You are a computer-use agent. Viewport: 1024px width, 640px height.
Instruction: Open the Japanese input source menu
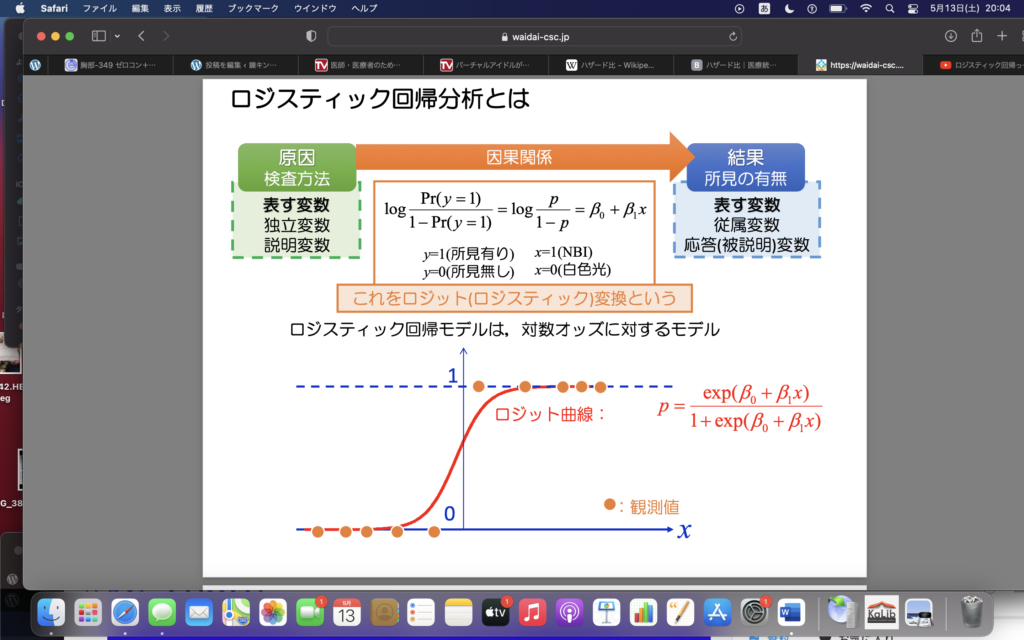pos(765,8)
